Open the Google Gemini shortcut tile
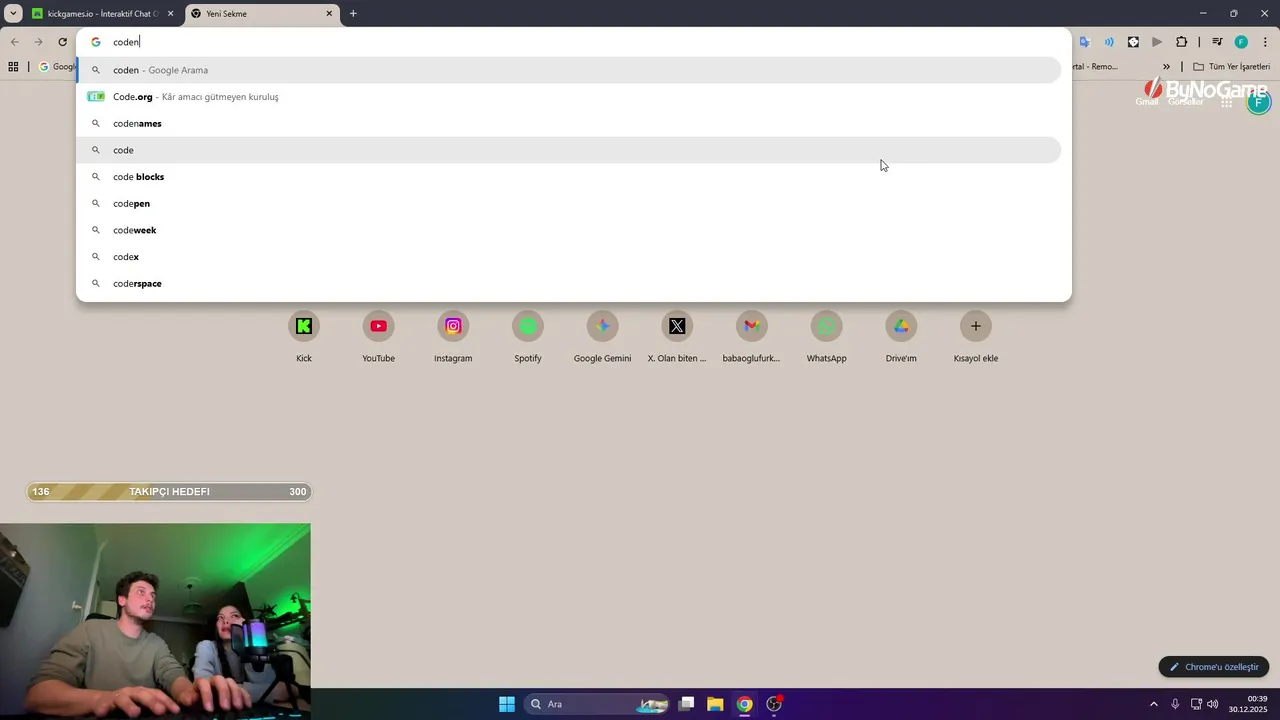The image size is (1280, 720). (x=602, y=337)
